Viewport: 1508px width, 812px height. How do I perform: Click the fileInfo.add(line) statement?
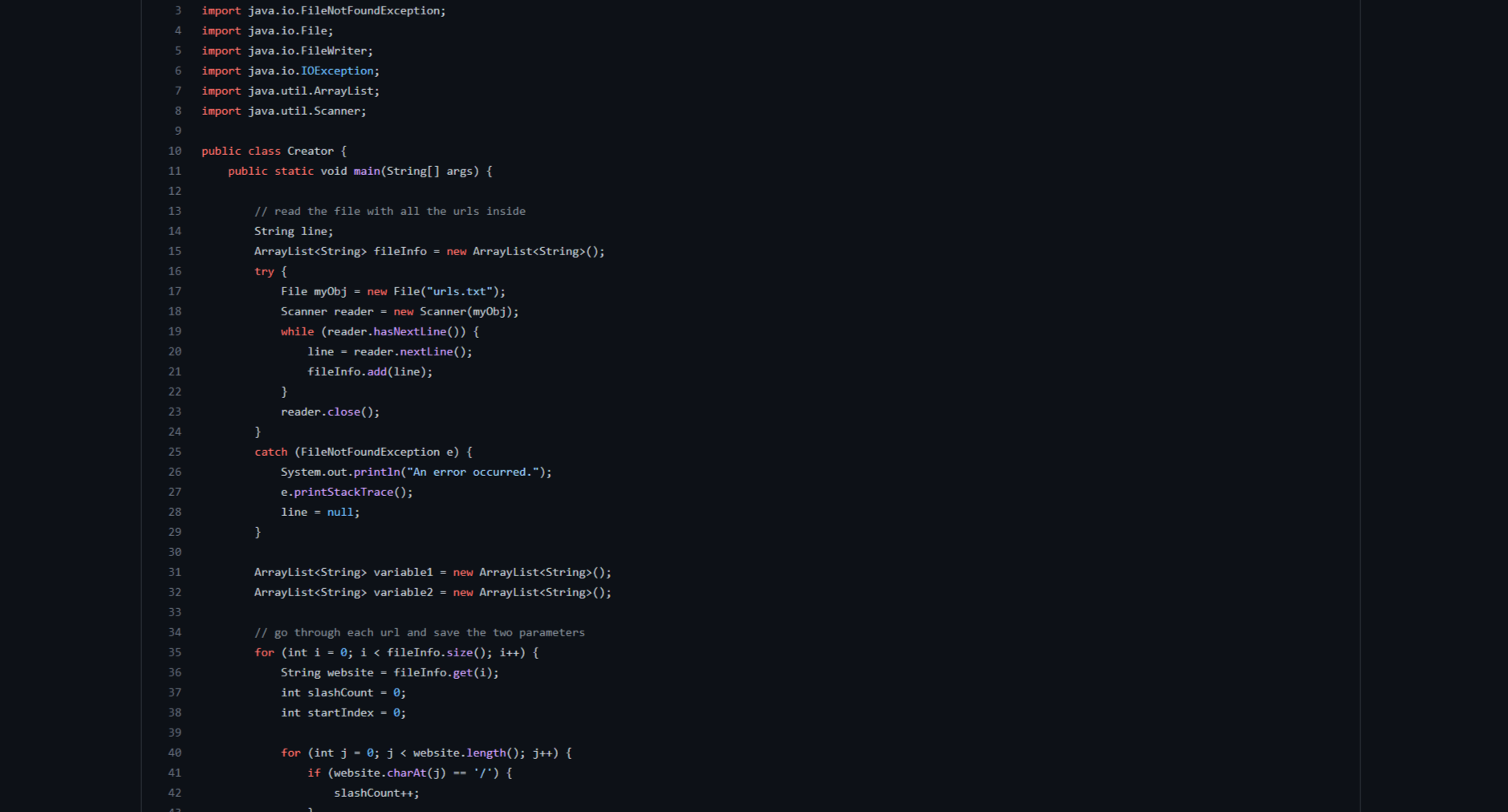pos(370,371)
